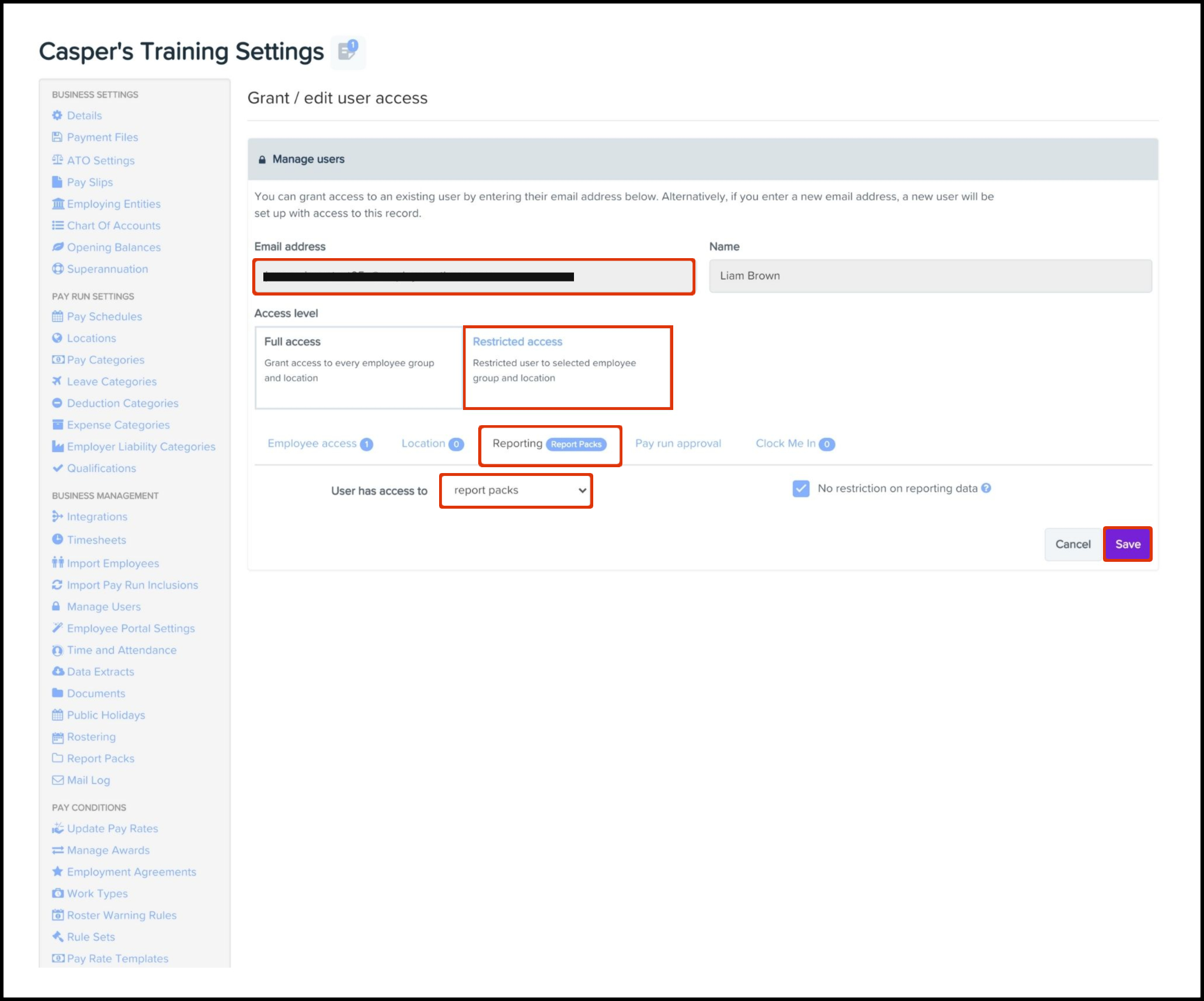This screenshot has height=1001, width=1204.
Task: Open the Manage Users sidebar link
Action: pos(103,607)
